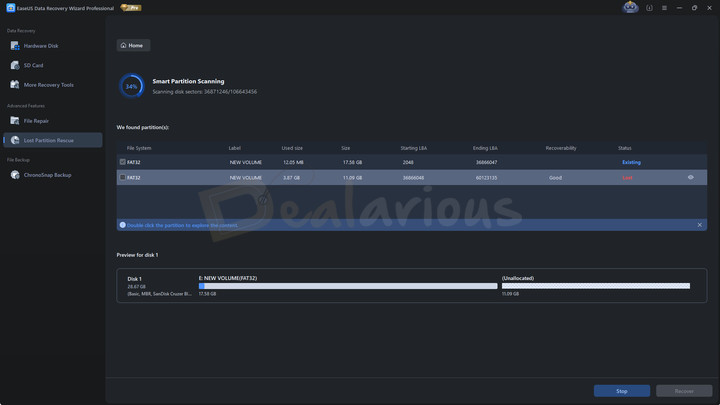The image size is (720, 405).
Task: Select the Unallocated 11.09 GB bar
Action: click(x=596, y=286)
